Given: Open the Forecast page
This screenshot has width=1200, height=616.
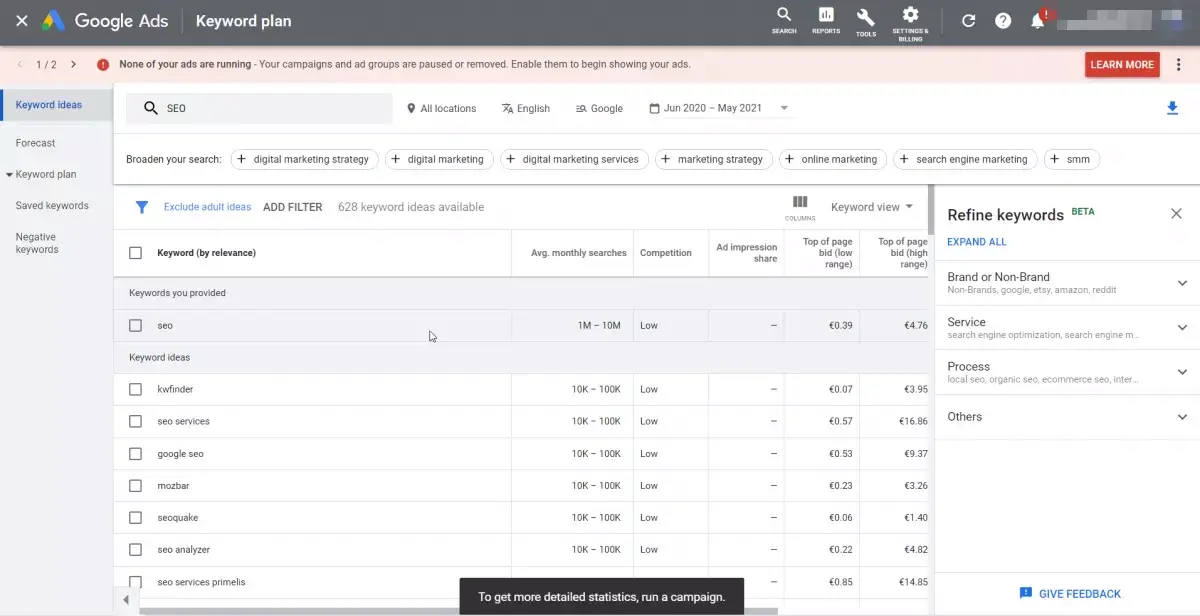Looking at the screenshot, I should coord(35,143).
